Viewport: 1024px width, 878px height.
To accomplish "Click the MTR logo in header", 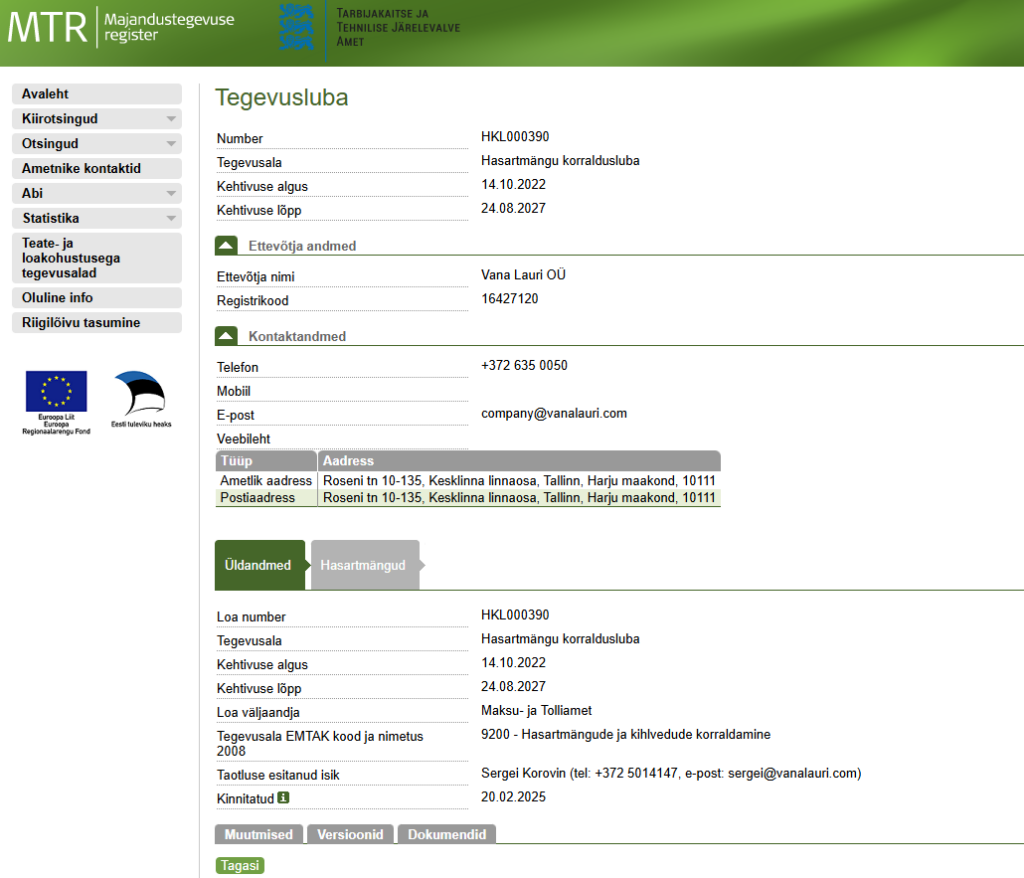I will 48,27.
